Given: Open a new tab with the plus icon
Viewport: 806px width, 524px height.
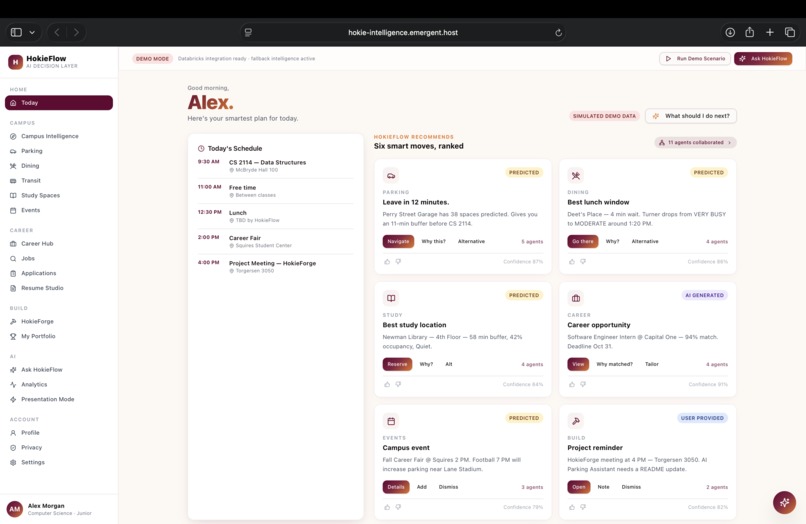Looking at the screenshot, I should tap(770, 32).
